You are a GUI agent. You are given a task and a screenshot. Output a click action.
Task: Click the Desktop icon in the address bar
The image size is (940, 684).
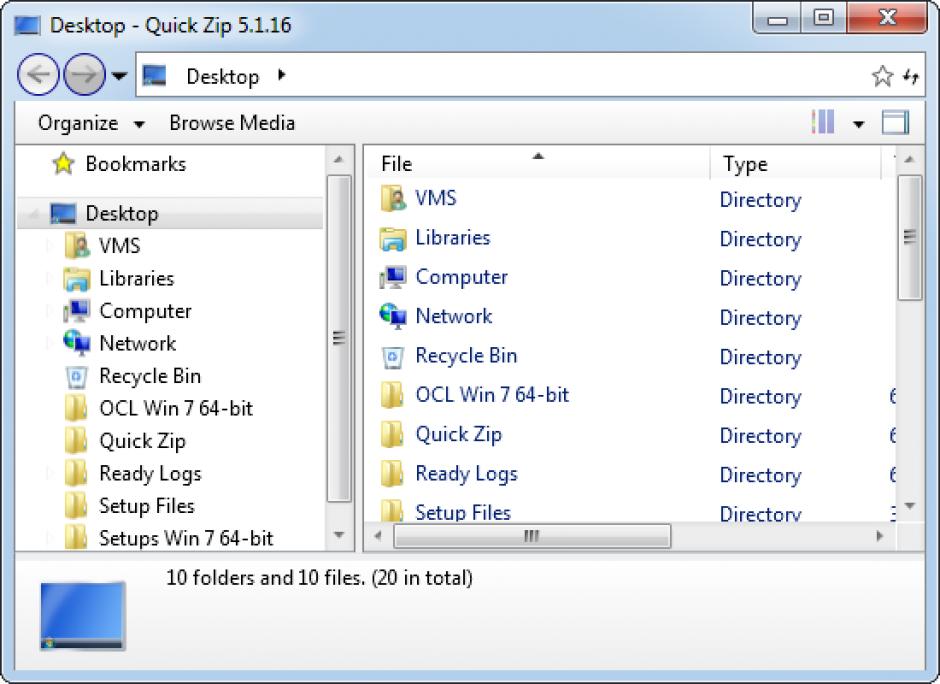tap(155, 76)
